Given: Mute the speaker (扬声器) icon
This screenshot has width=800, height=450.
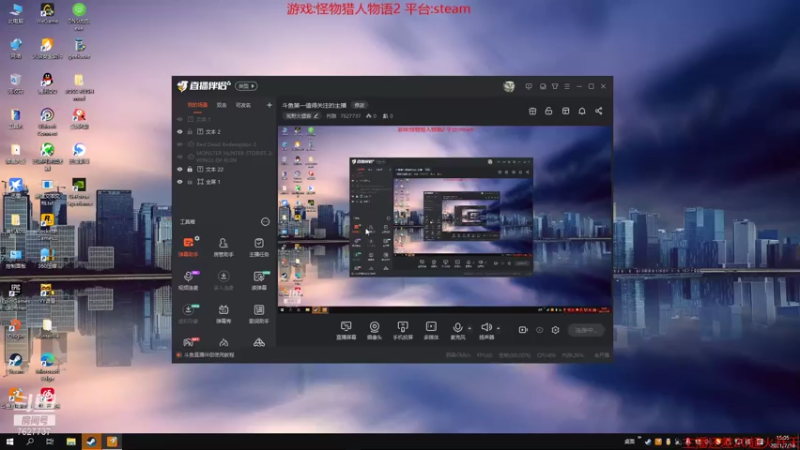Looking at the screenshot, I should tap(486, 328).
